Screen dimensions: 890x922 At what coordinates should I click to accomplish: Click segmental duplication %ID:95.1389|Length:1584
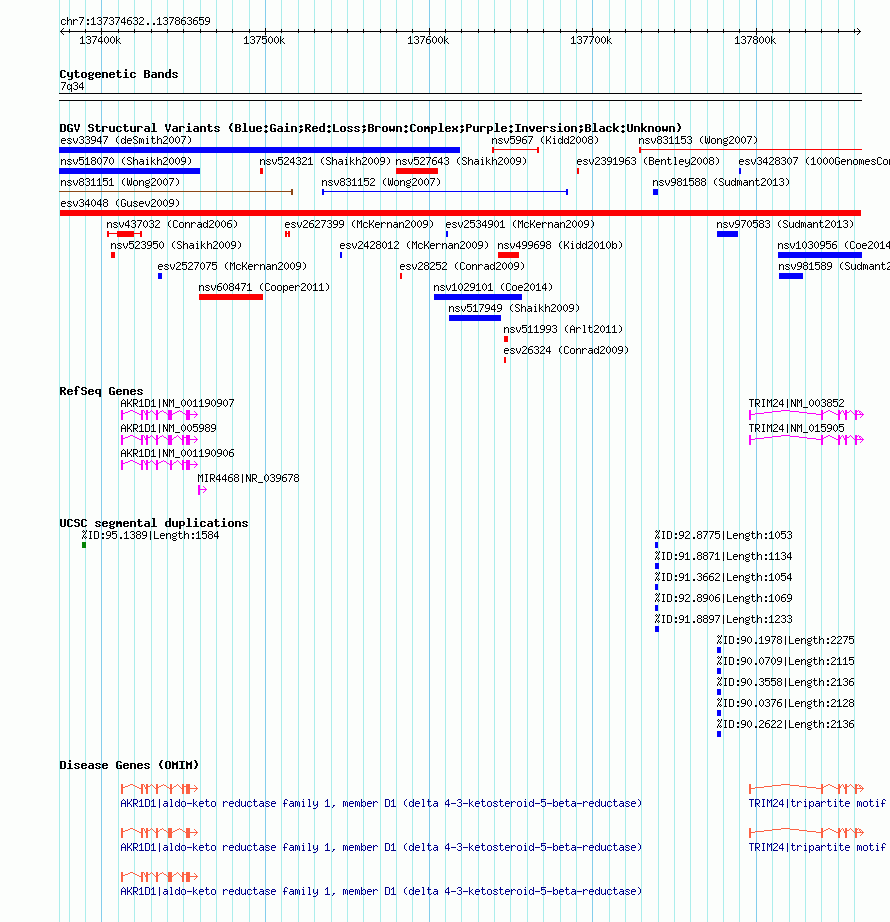(x=150, y=536)
